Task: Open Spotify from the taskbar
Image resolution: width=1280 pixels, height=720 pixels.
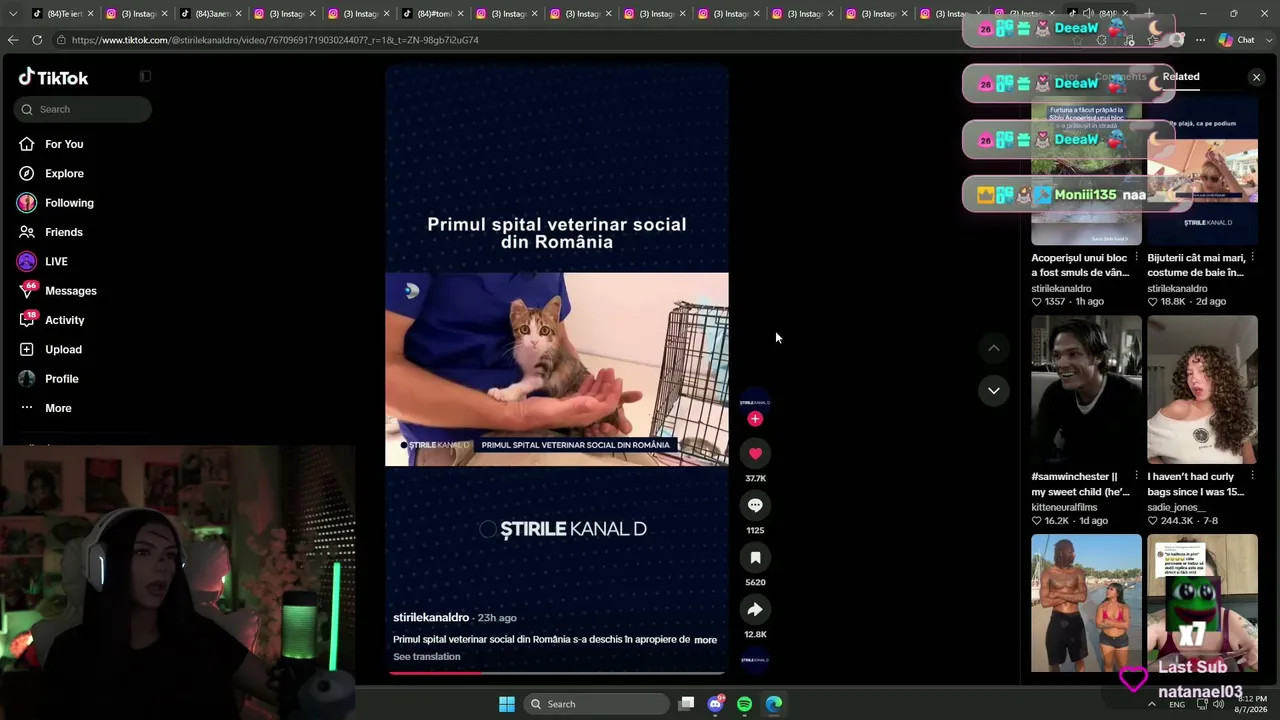Action: pyautogui.click(x=744, y=704)
